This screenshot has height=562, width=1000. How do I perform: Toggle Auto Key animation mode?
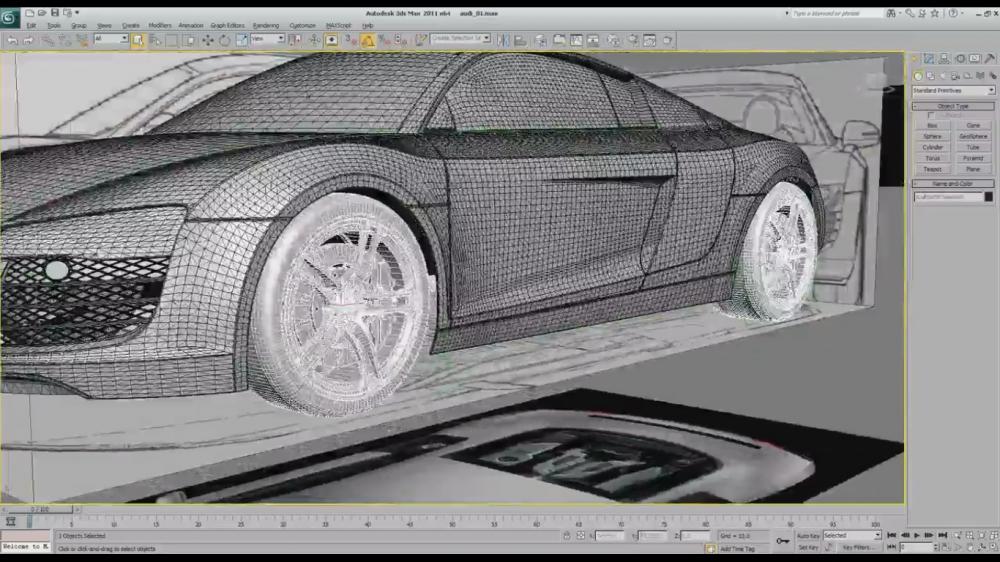coord(808,536)
